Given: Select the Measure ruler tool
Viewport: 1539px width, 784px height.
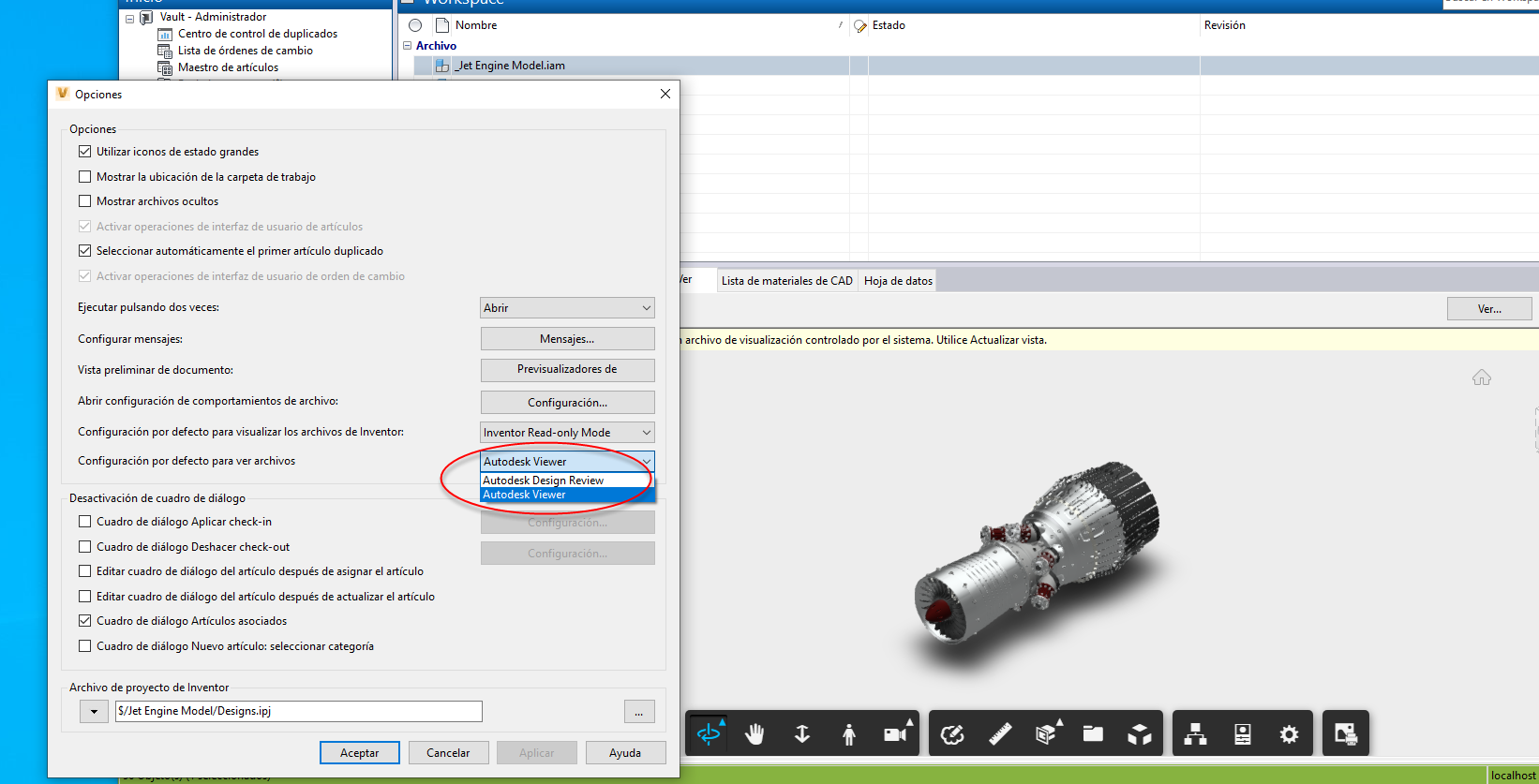Looking at the screenshot, I should [1000, 734].
